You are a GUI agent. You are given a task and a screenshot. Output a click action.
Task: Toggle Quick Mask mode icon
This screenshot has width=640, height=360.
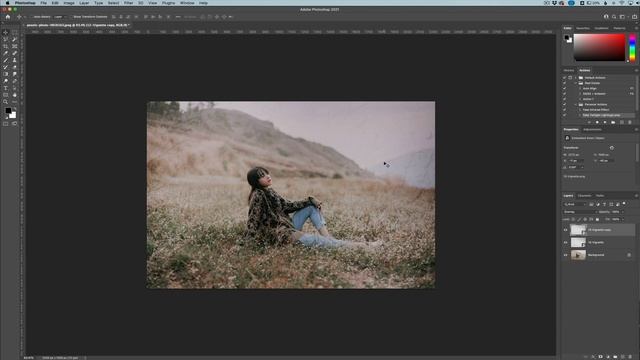tap(6, 123)
